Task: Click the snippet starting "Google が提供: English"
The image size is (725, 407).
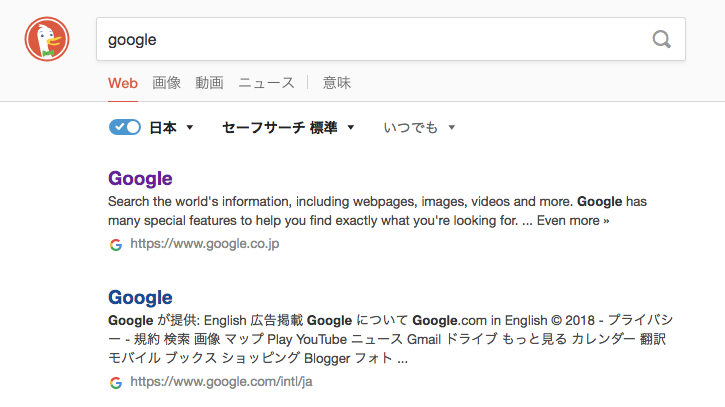Action: coord(391,339)
